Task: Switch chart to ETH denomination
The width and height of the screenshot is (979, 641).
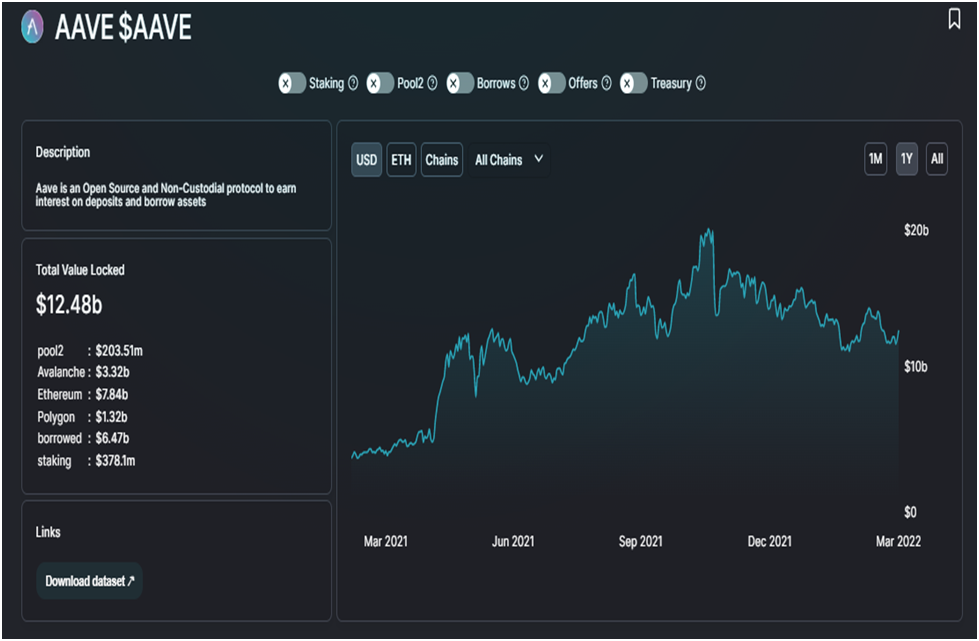Action: point(401,160)
